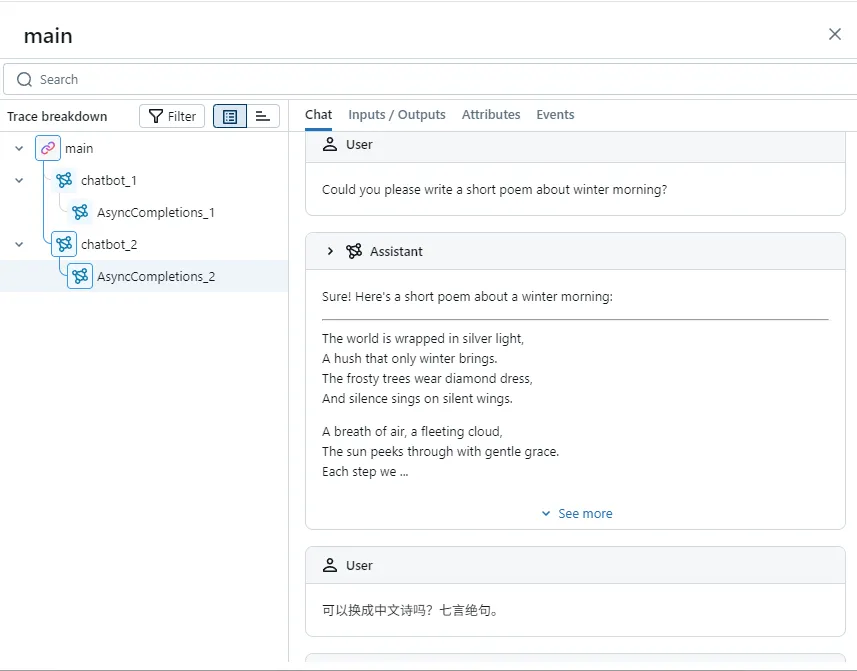Click the link icon beside main span
The image size is (857, 671).
[x=48, y=148]
